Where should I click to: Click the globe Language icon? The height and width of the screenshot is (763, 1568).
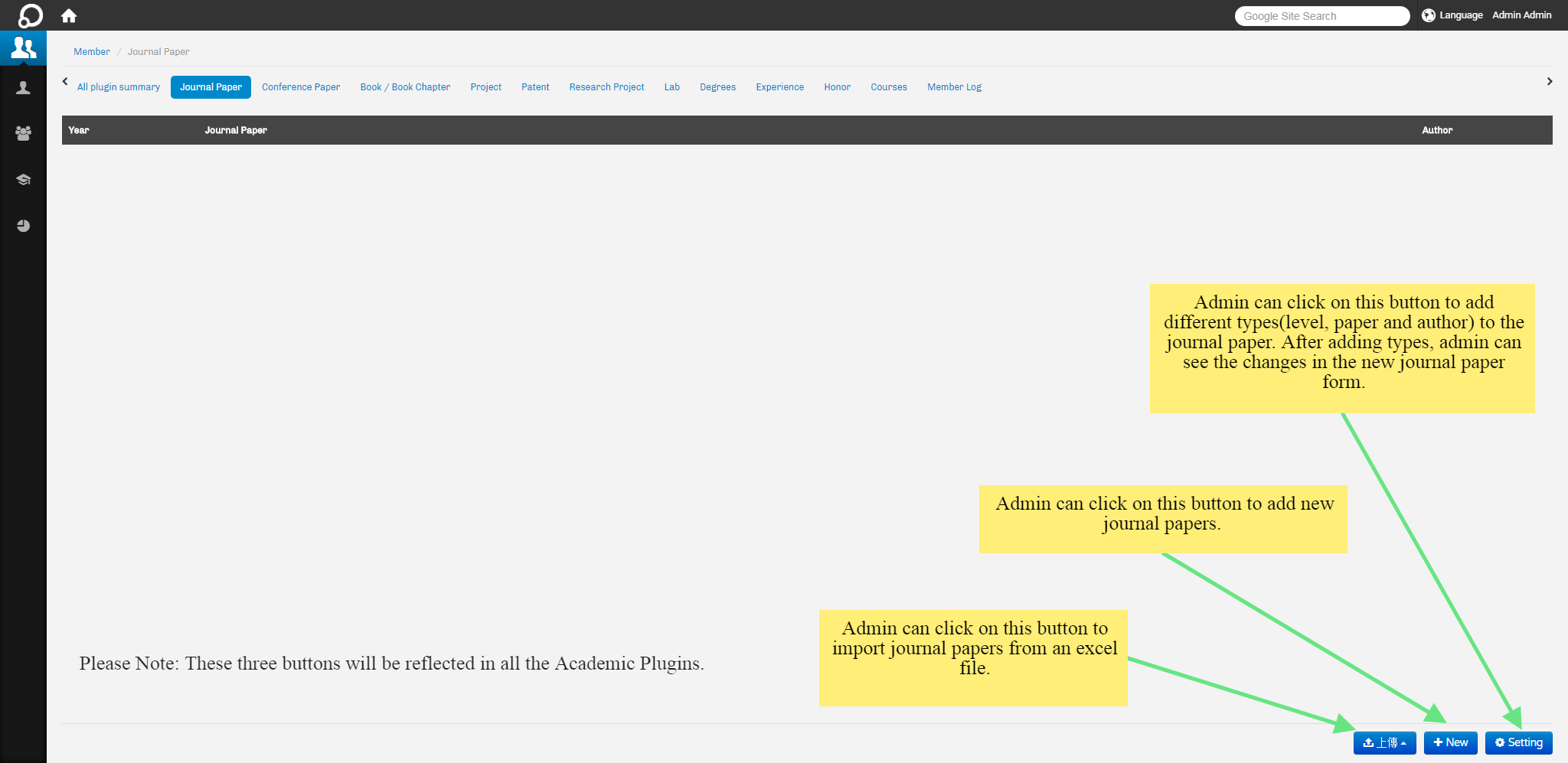click(1428, 15)
